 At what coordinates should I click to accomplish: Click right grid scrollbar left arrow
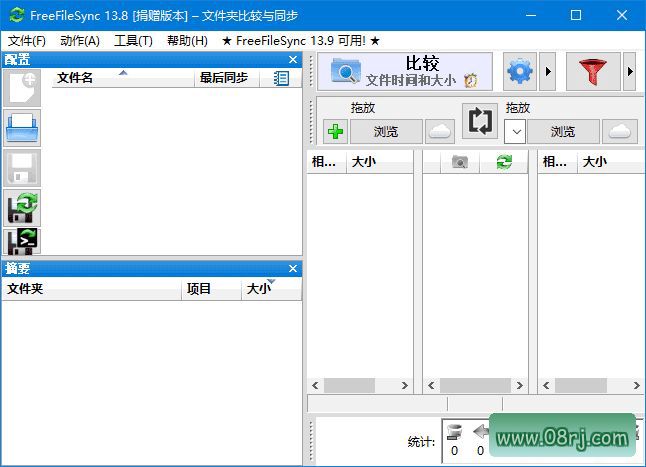(546, 385)
